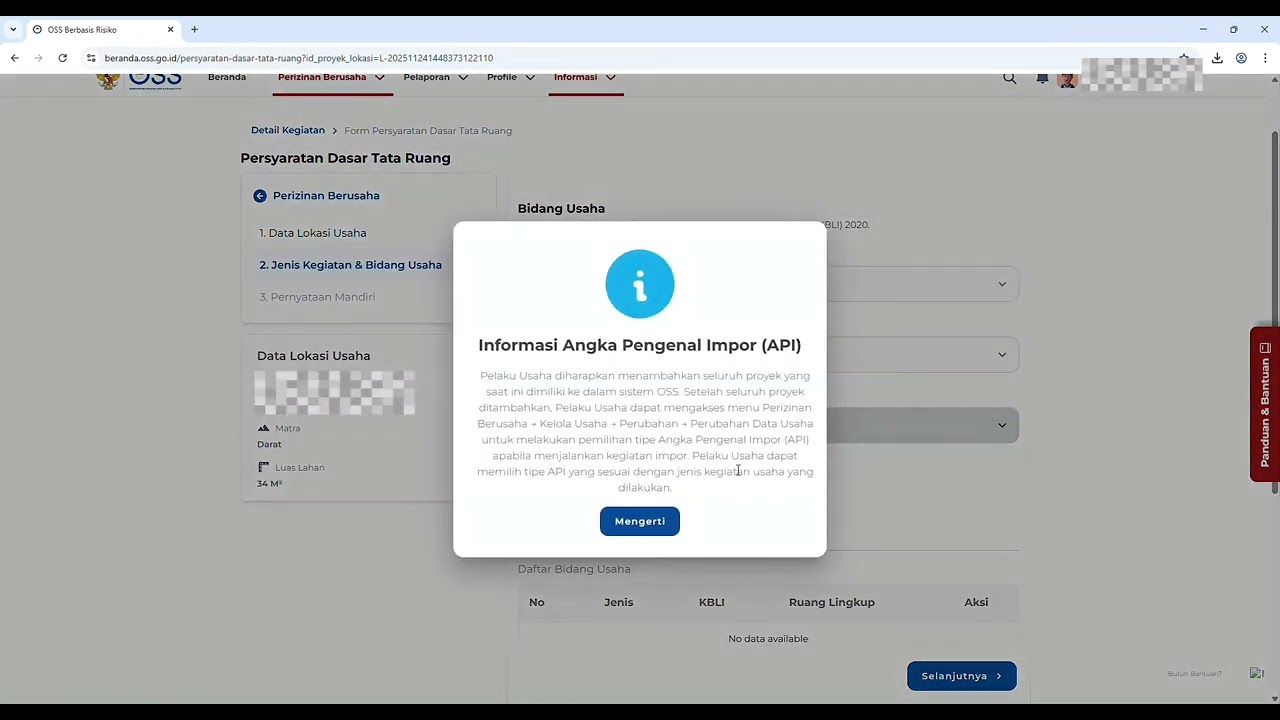Screen dimensions: 1280x720
Task: Click the browser address bar URL
Action: [299, 58]
